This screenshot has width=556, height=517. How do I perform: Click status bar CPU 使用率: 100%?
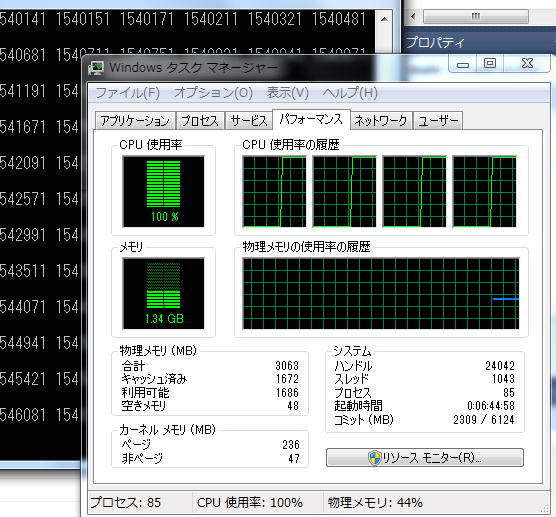pyautogui.click(x=250, y=502)
